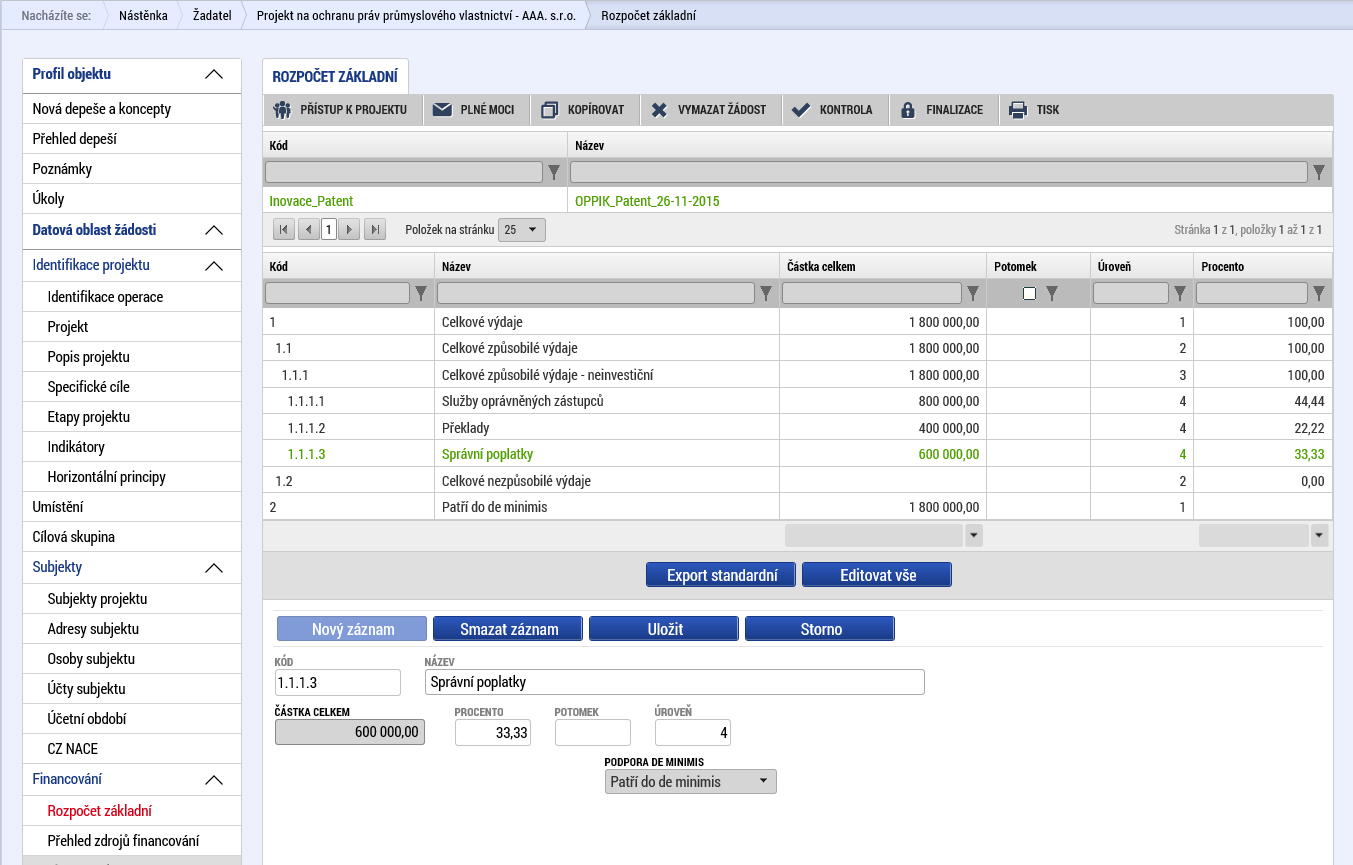1353x865 pixels.
Task: Select Rozpočet základní tab
Action: (335, 76)
